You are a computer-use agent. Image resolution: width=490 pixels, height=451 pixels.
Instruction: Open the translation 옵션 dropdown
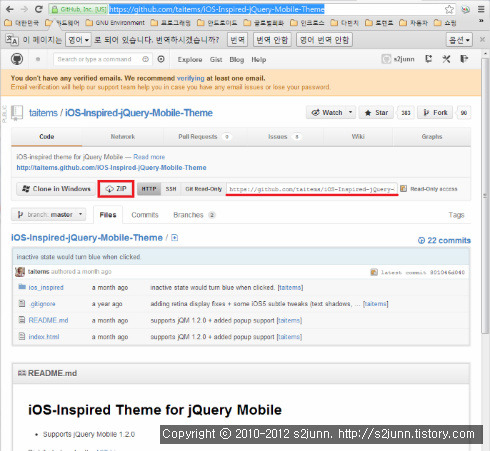click(x=459, y=40)
